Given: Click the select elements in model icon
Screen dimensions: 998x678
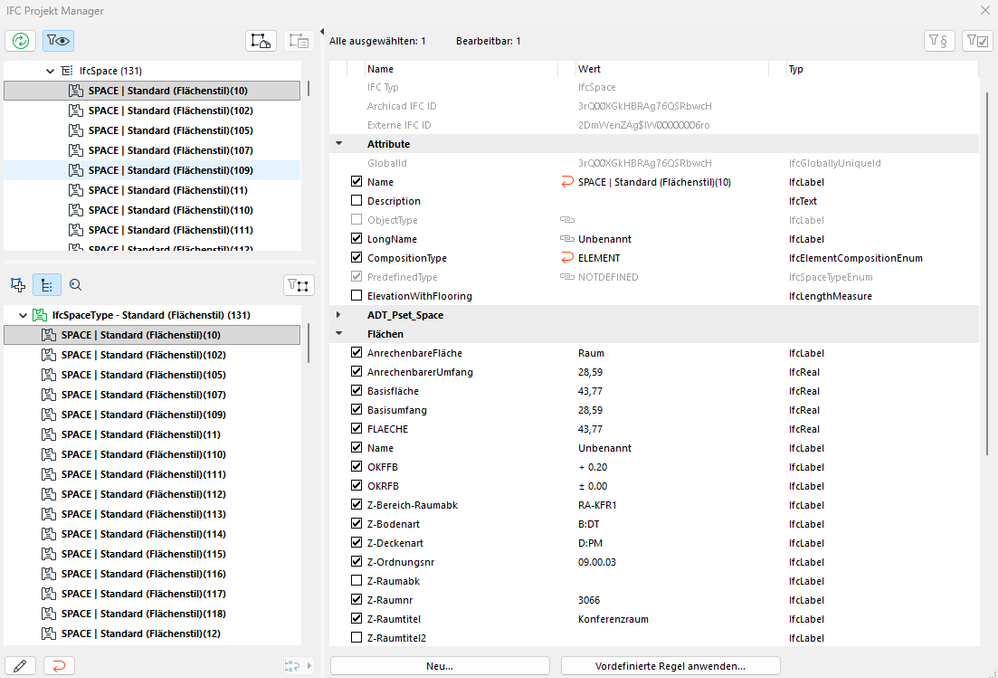Looking at the screenshot, I should click(x=261, y=41).
